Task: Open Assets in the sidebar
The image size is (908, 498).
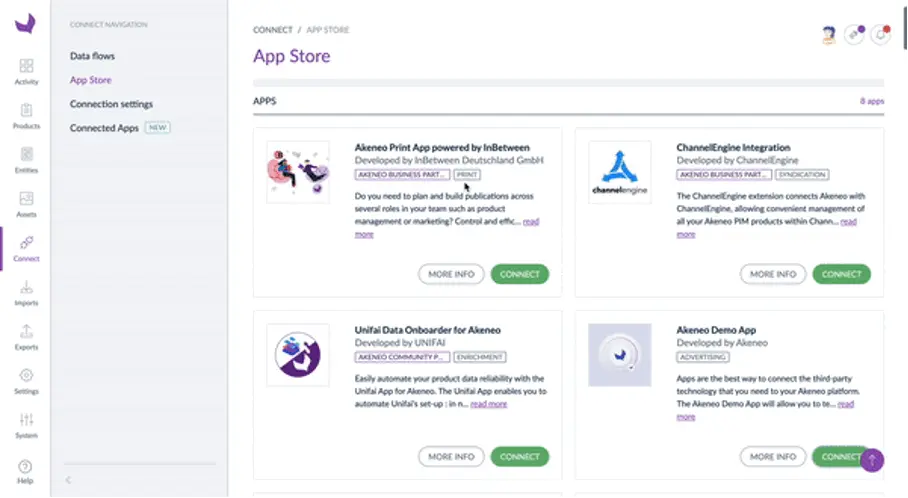Action: (x=26, y=203)
